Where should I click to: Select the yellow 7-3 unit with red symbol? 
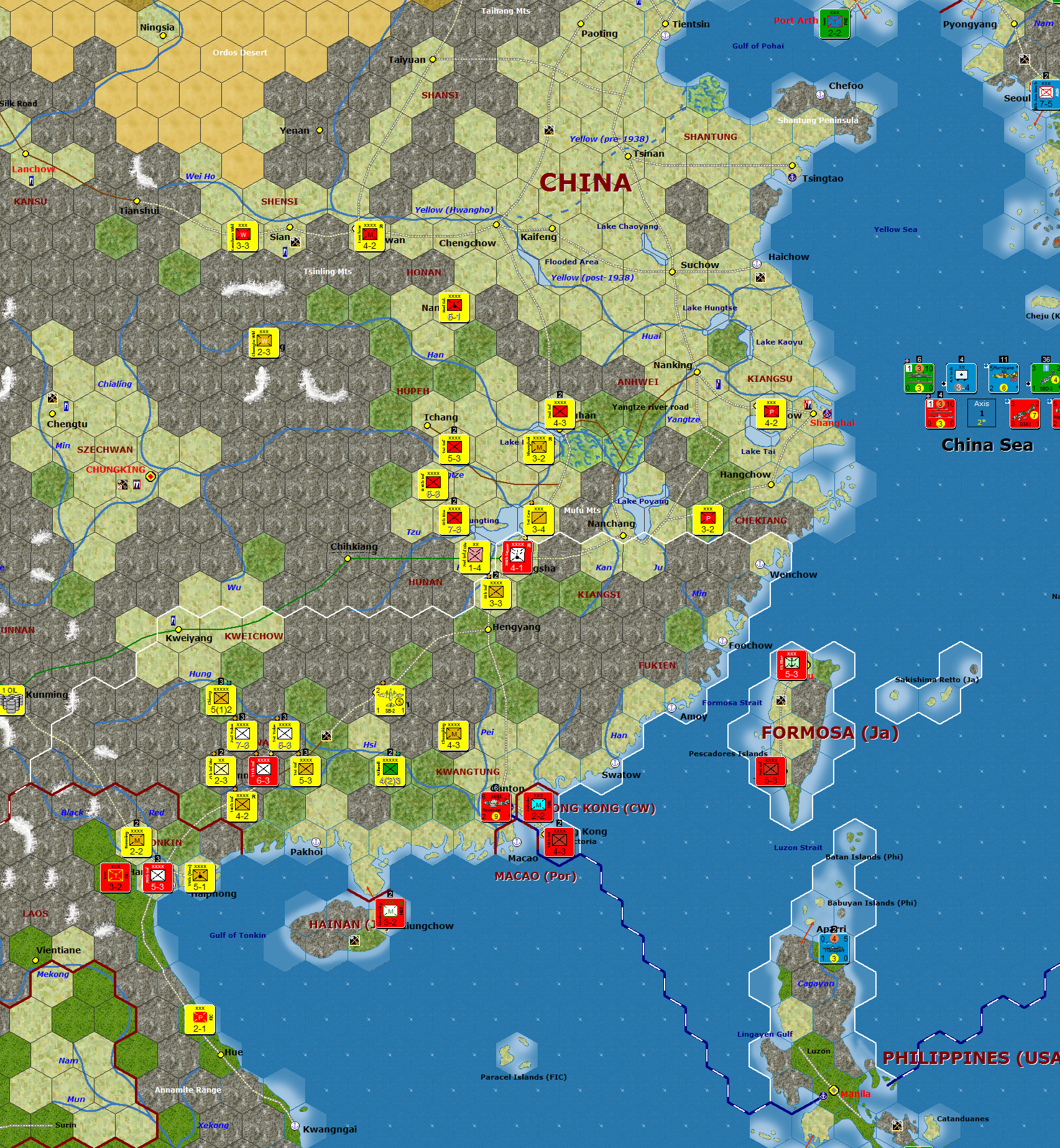(x=454, y=521)
